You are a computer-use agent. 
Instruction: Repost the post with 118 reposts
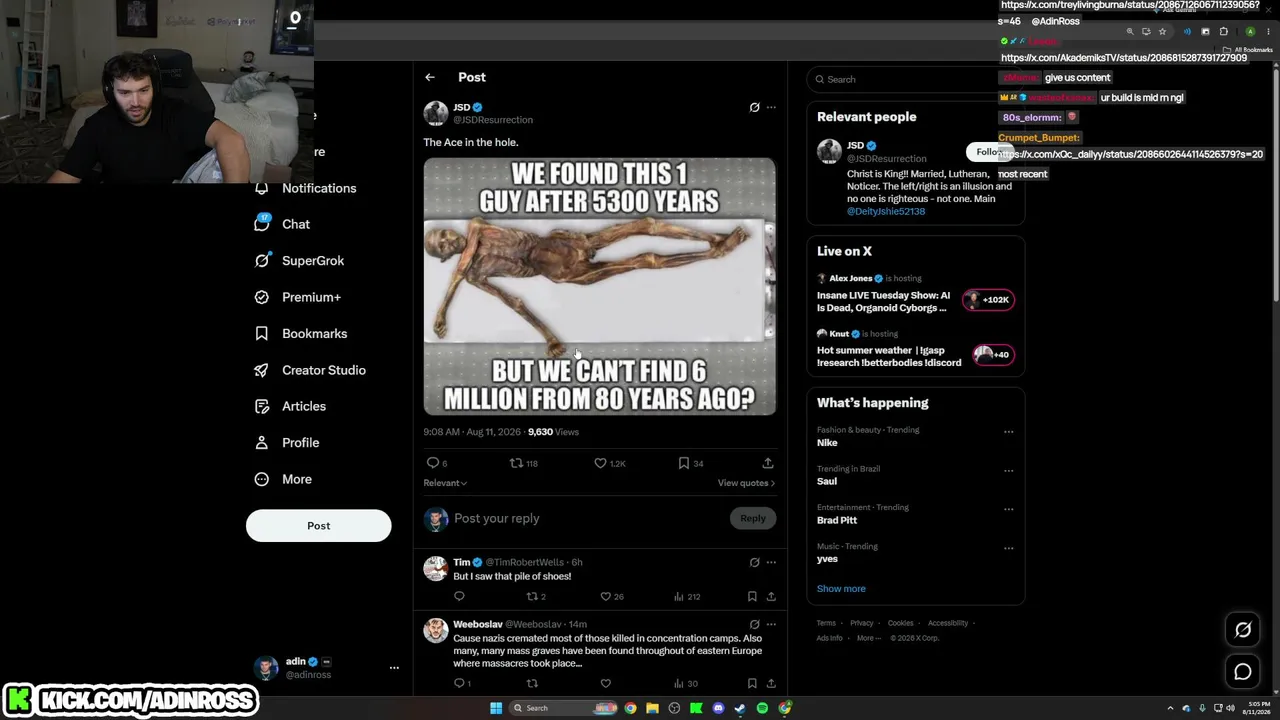[524, 463]
